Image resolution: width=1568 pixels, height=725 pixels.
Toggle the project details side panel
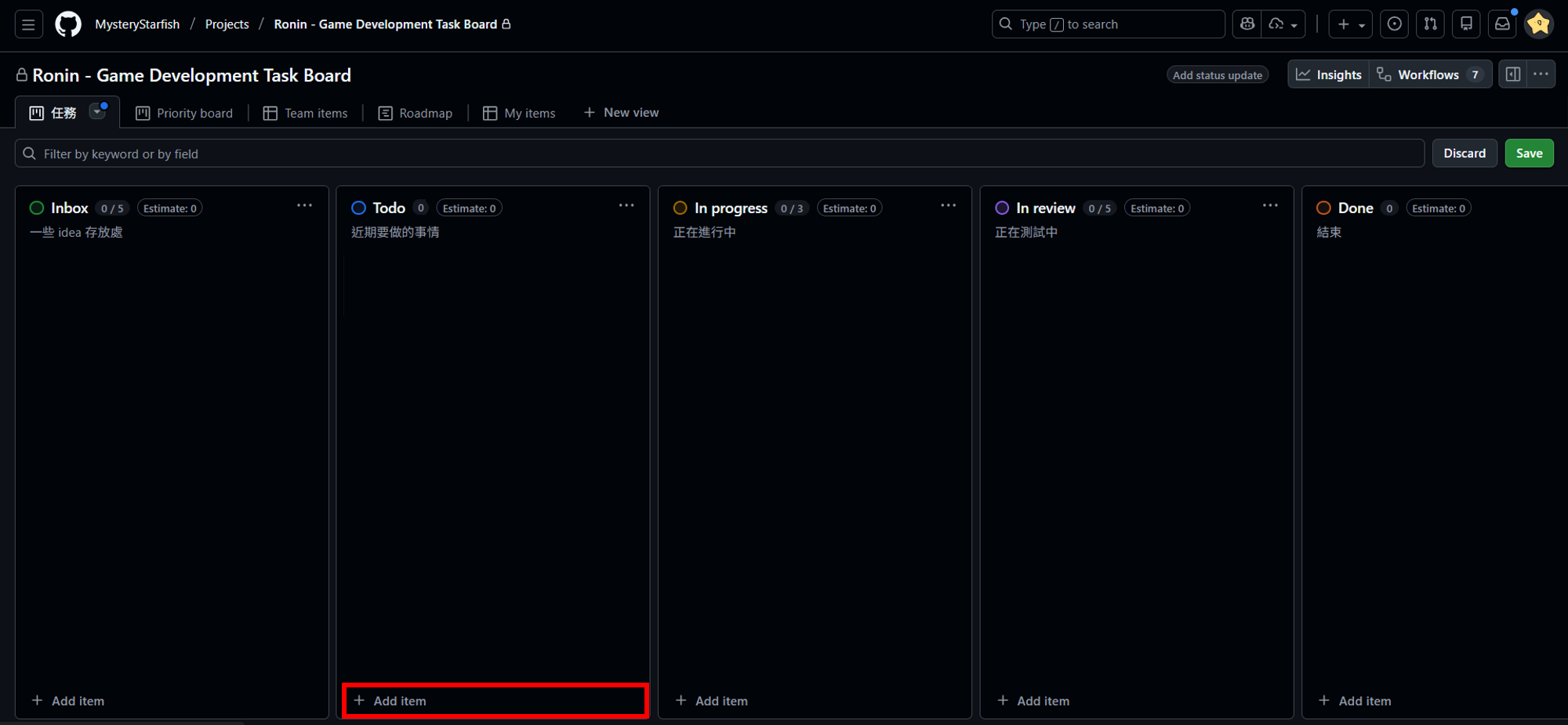1512,74
